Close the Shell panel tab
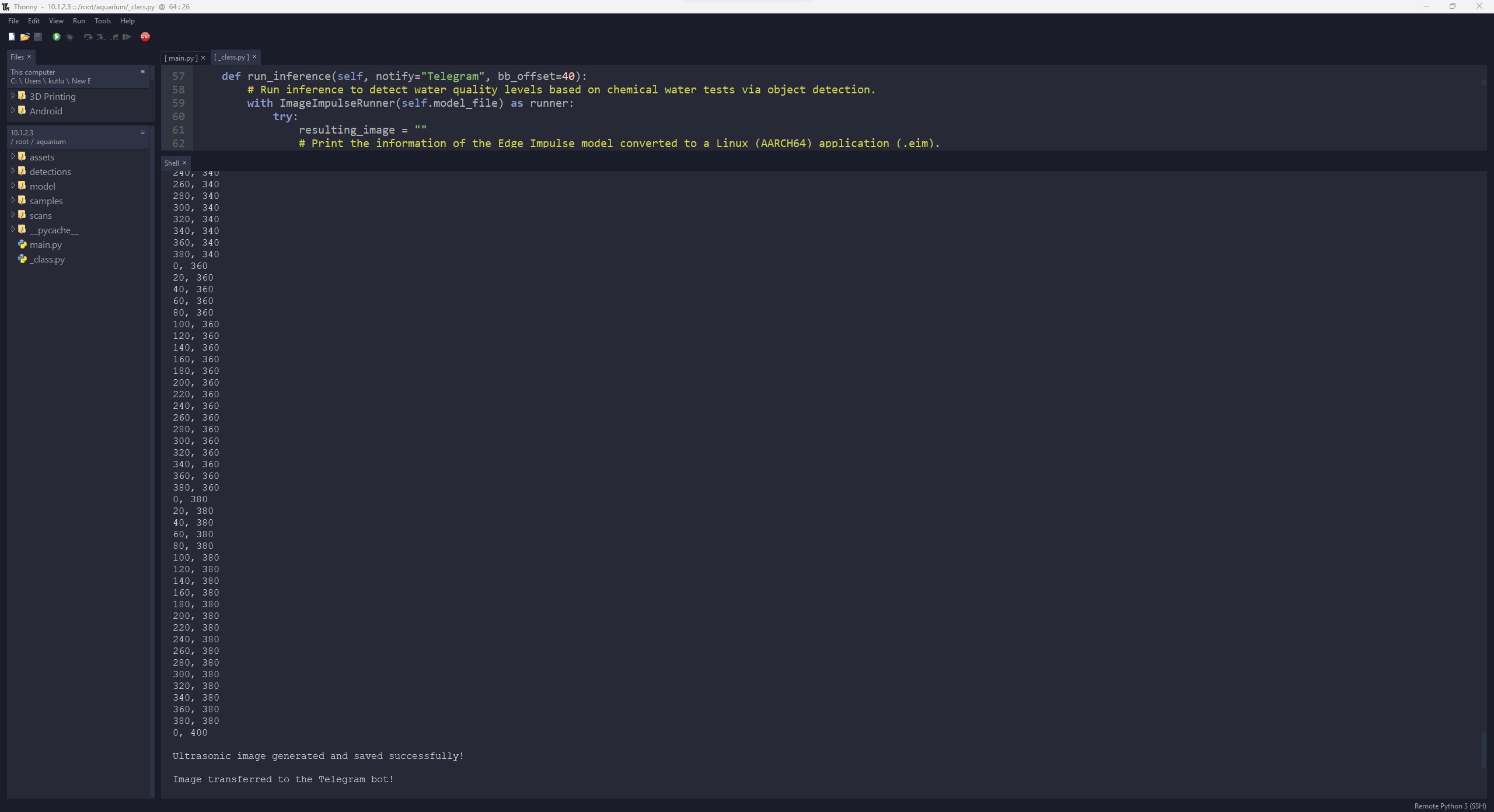 (184, 163)
